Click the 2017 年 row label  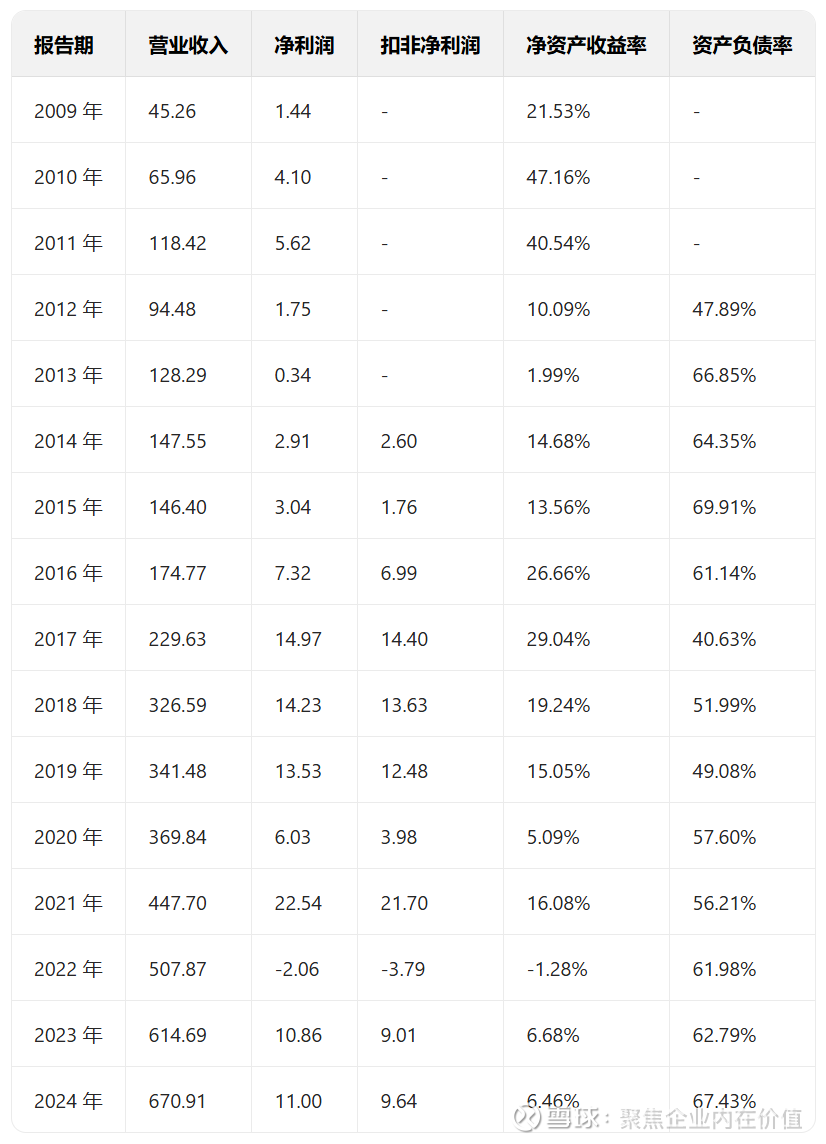point(68,639)
